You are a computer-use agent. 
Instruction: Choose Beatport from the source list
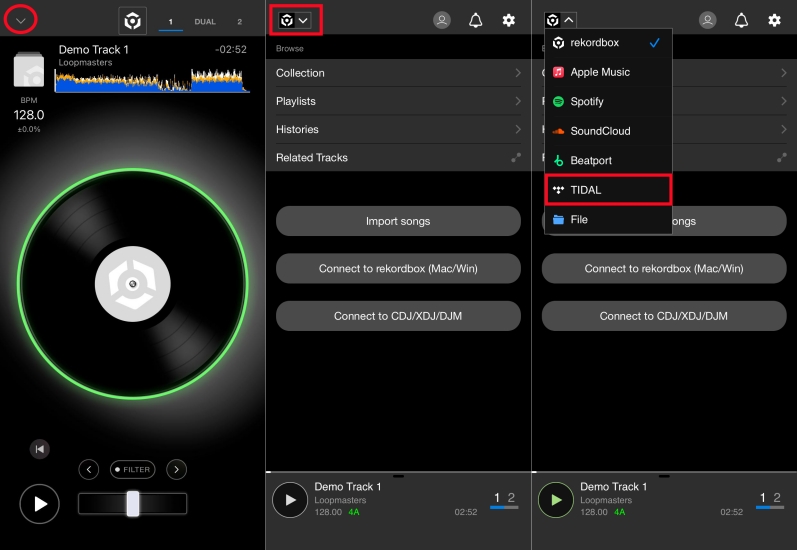click(608, 161)
